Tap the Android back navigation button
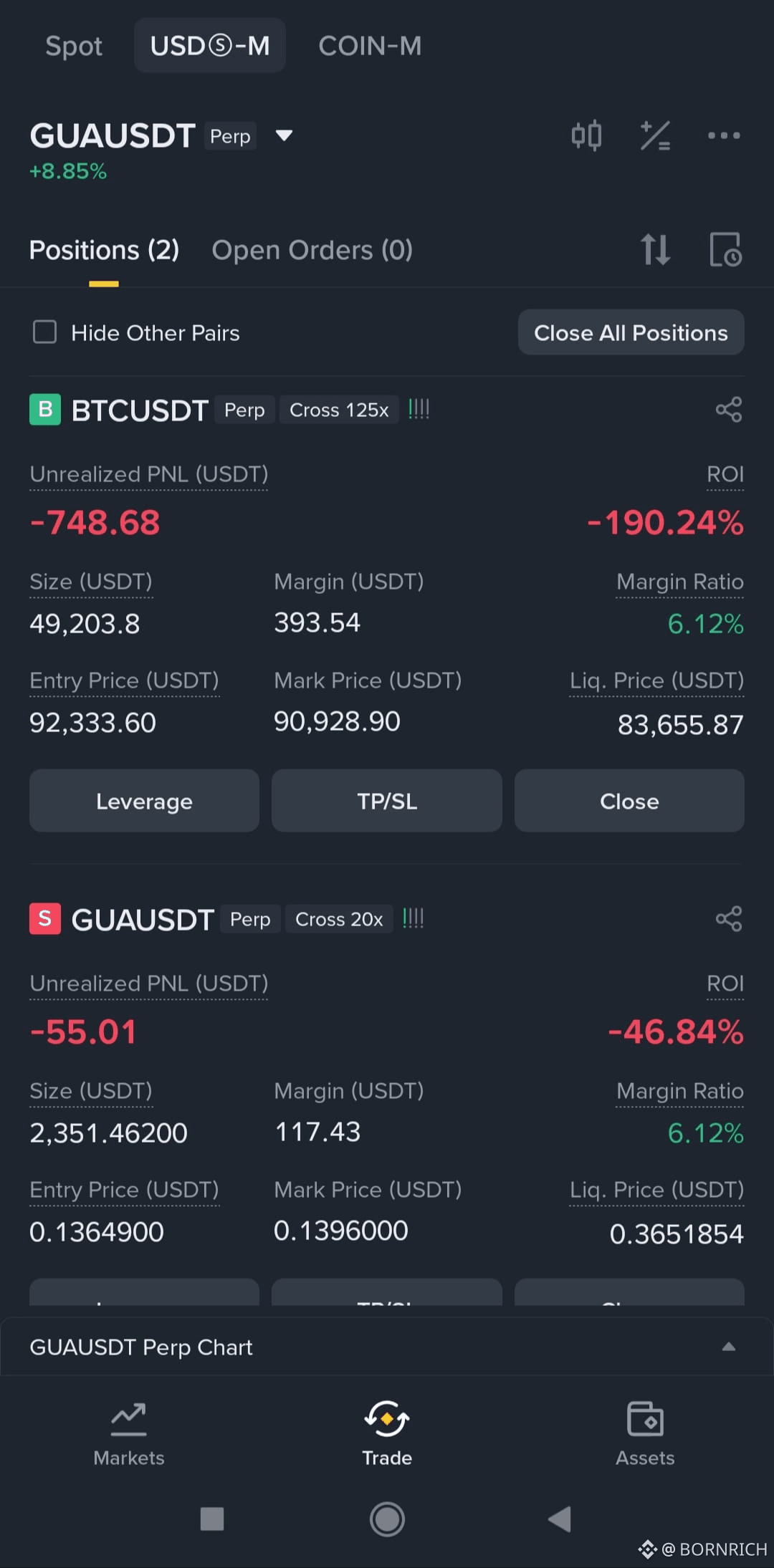The height and width of the screenshot is (1568, 774). coord(560,1519)
